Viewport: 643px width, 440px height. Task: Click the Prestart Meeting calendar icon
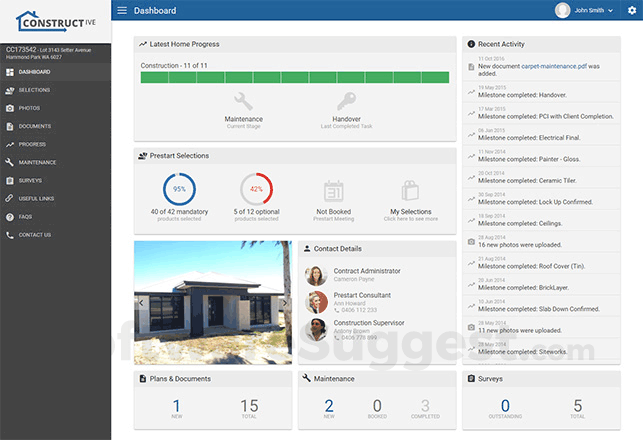[x=335, y=191]
